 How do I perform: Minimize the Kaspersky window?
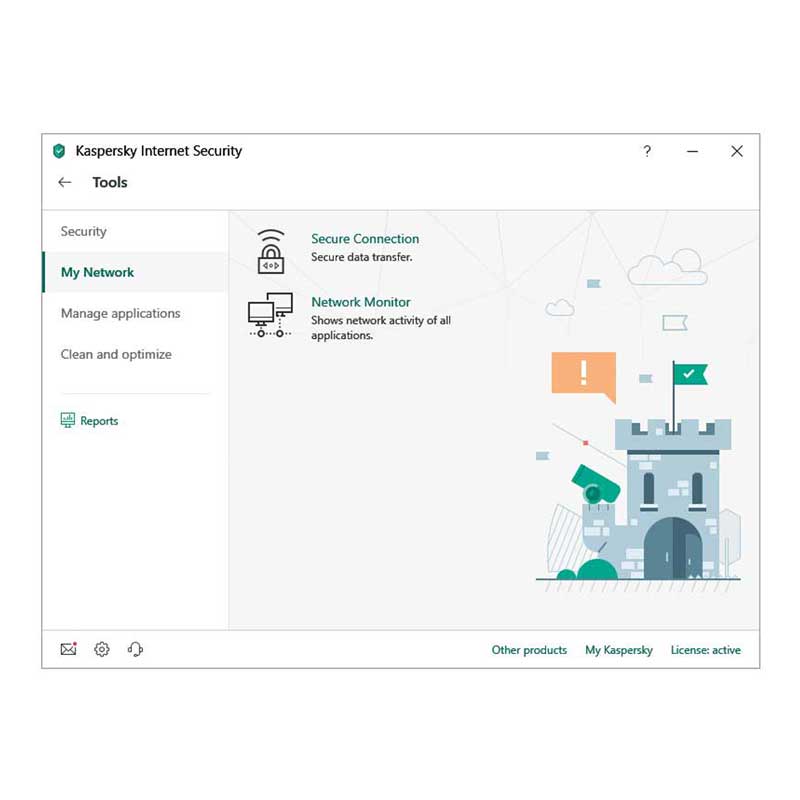(x=692, y=151)
